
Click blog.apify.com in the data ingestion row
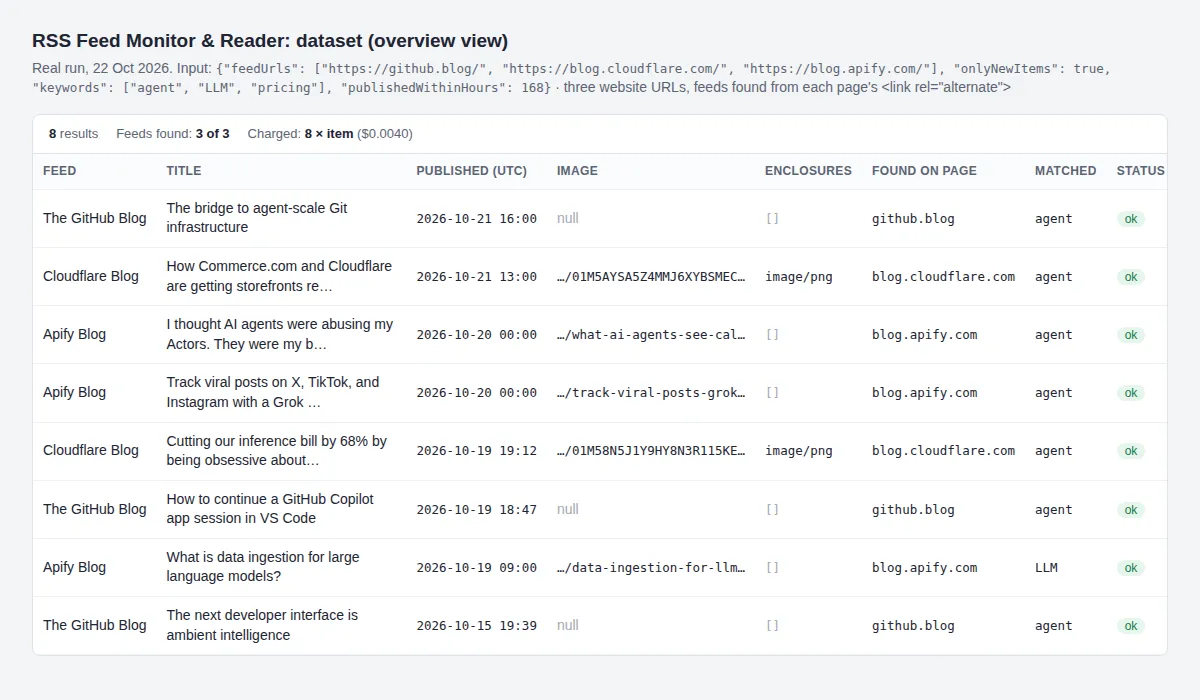click(924, 568)
